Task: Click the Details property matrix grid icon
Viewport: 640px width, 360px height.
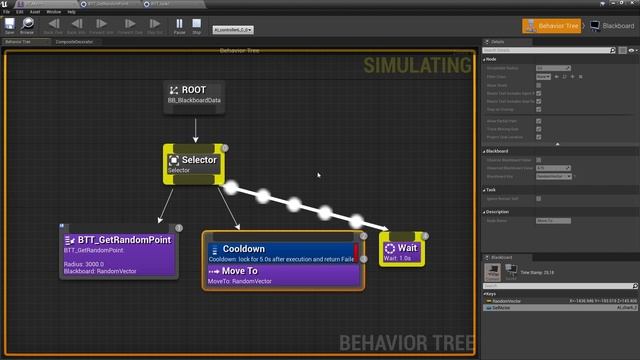Action: click(622, 50)
